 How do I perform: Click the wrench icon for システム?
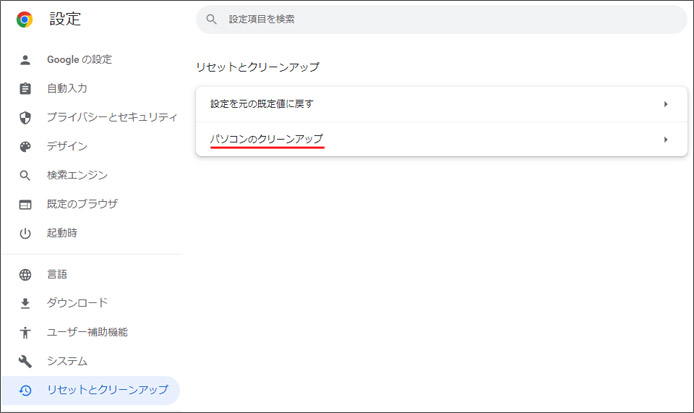coord(25,361)
